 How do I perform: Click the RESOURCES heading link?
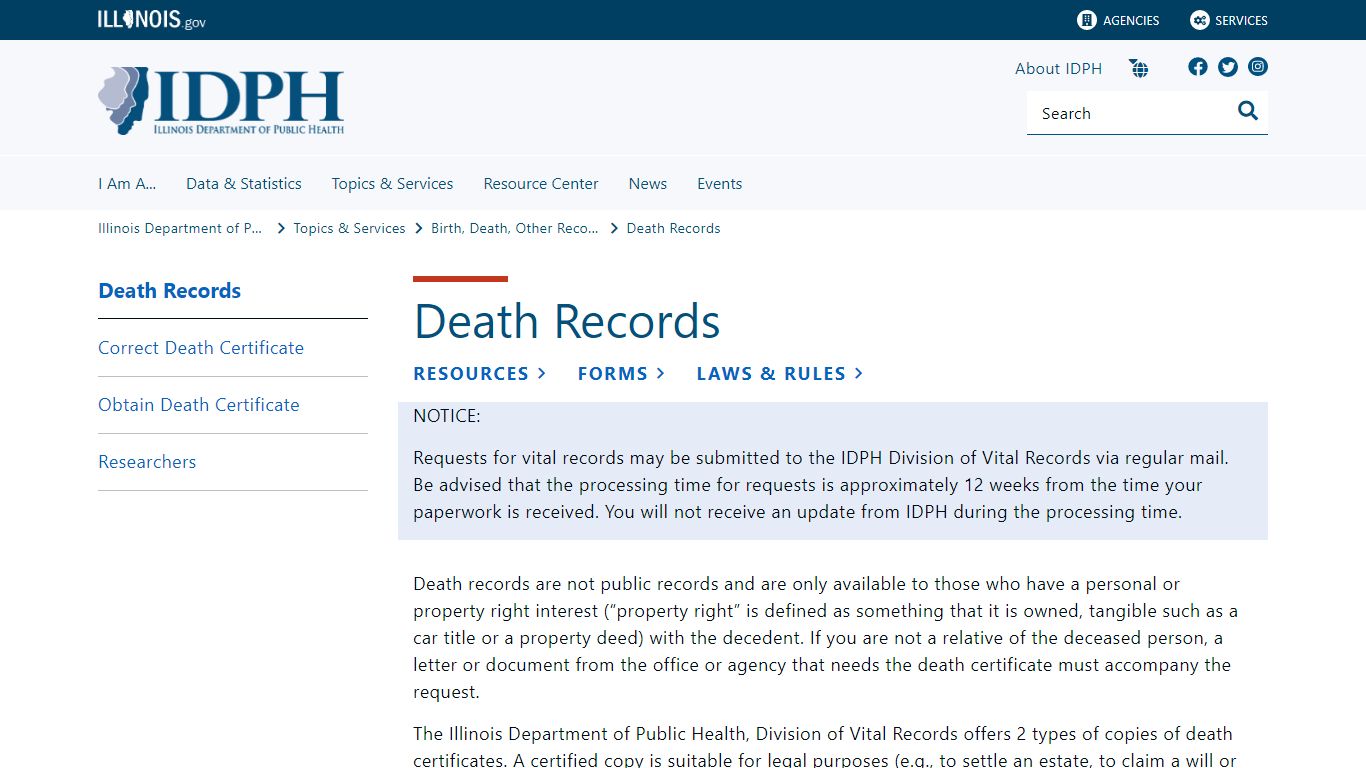pos(471,373)
